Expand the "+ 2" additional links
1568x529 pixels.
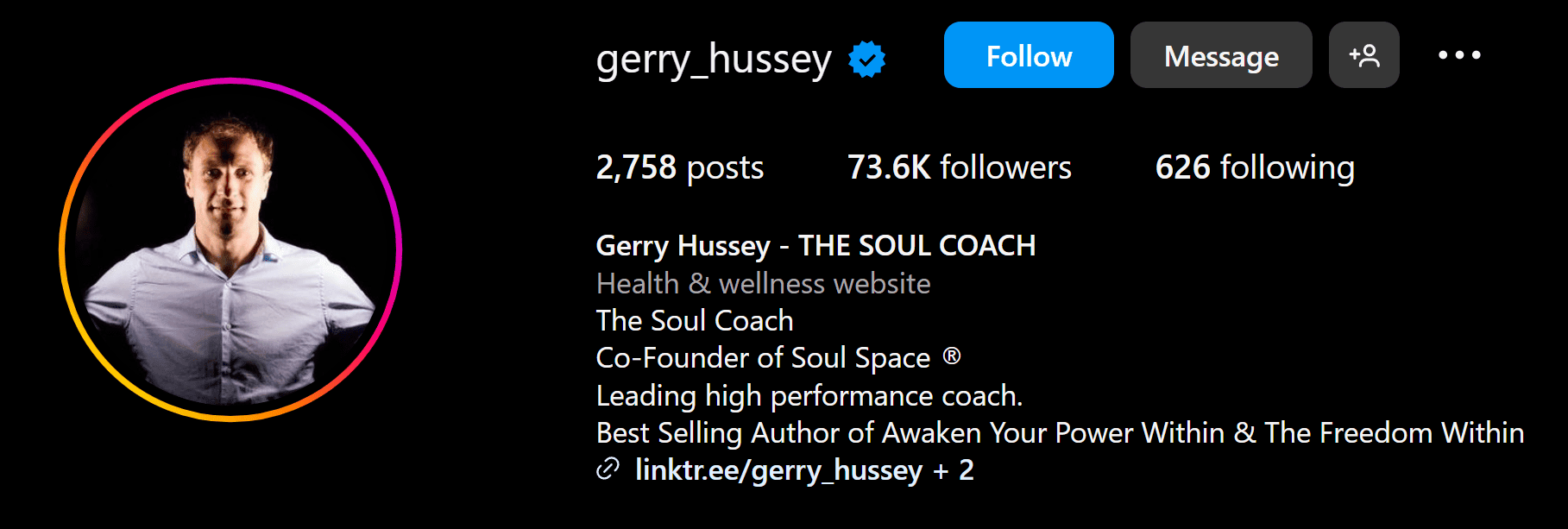tap(954, 470)
